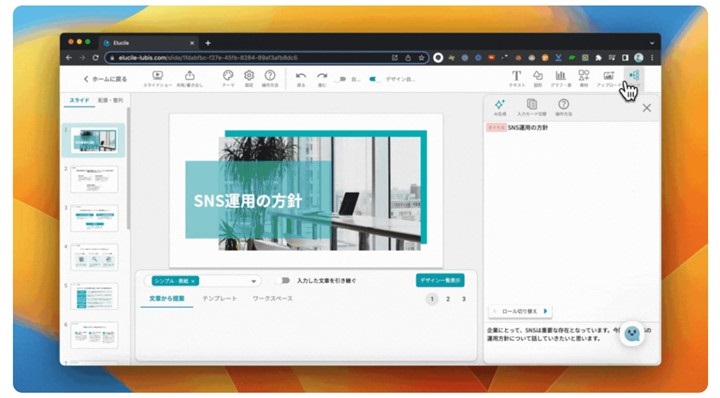Screen dimensions: 720x398
Task: Undo the last action
Action: coord(301,79)
